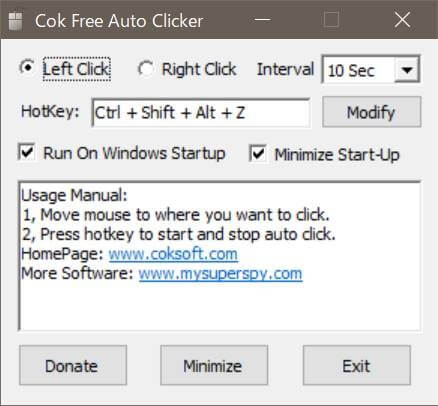Click the Right Click label text

click(x=199, y=69)
